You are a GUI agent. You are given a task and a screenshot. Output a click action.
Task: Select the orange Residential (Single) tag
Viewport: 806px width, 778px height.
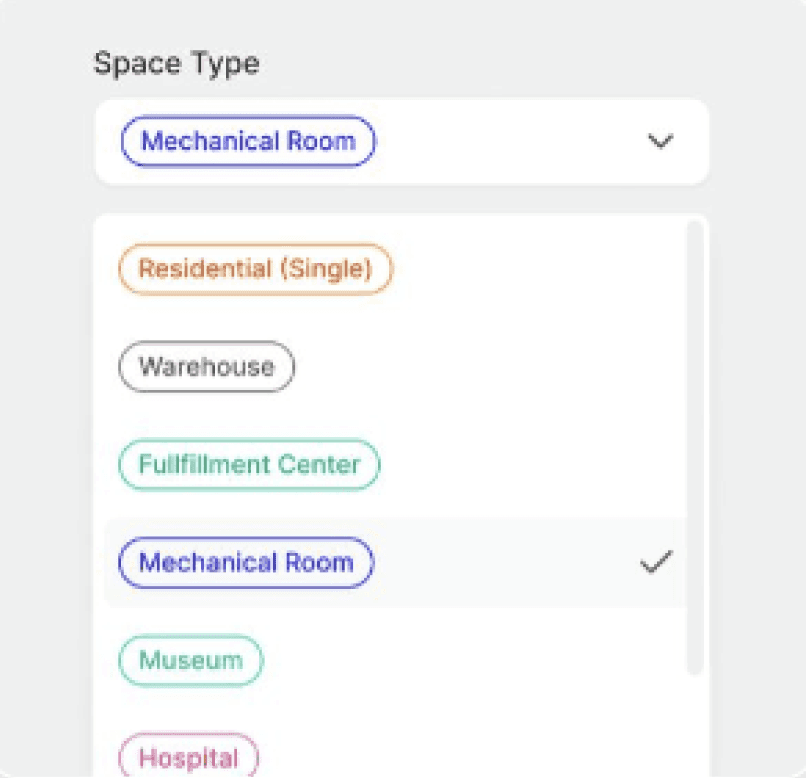tap(255, 269)
